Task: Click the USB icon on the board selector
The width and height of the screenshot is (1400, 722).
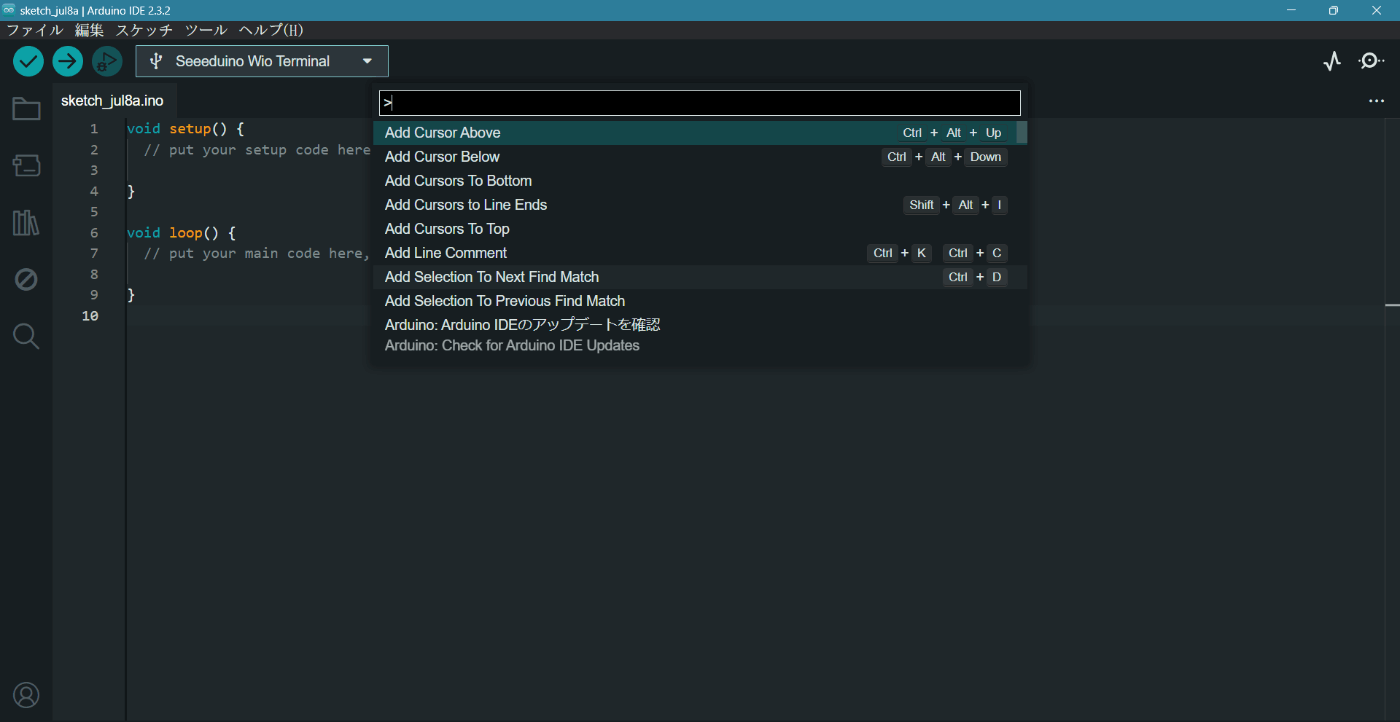Action: tap(156, 61)
